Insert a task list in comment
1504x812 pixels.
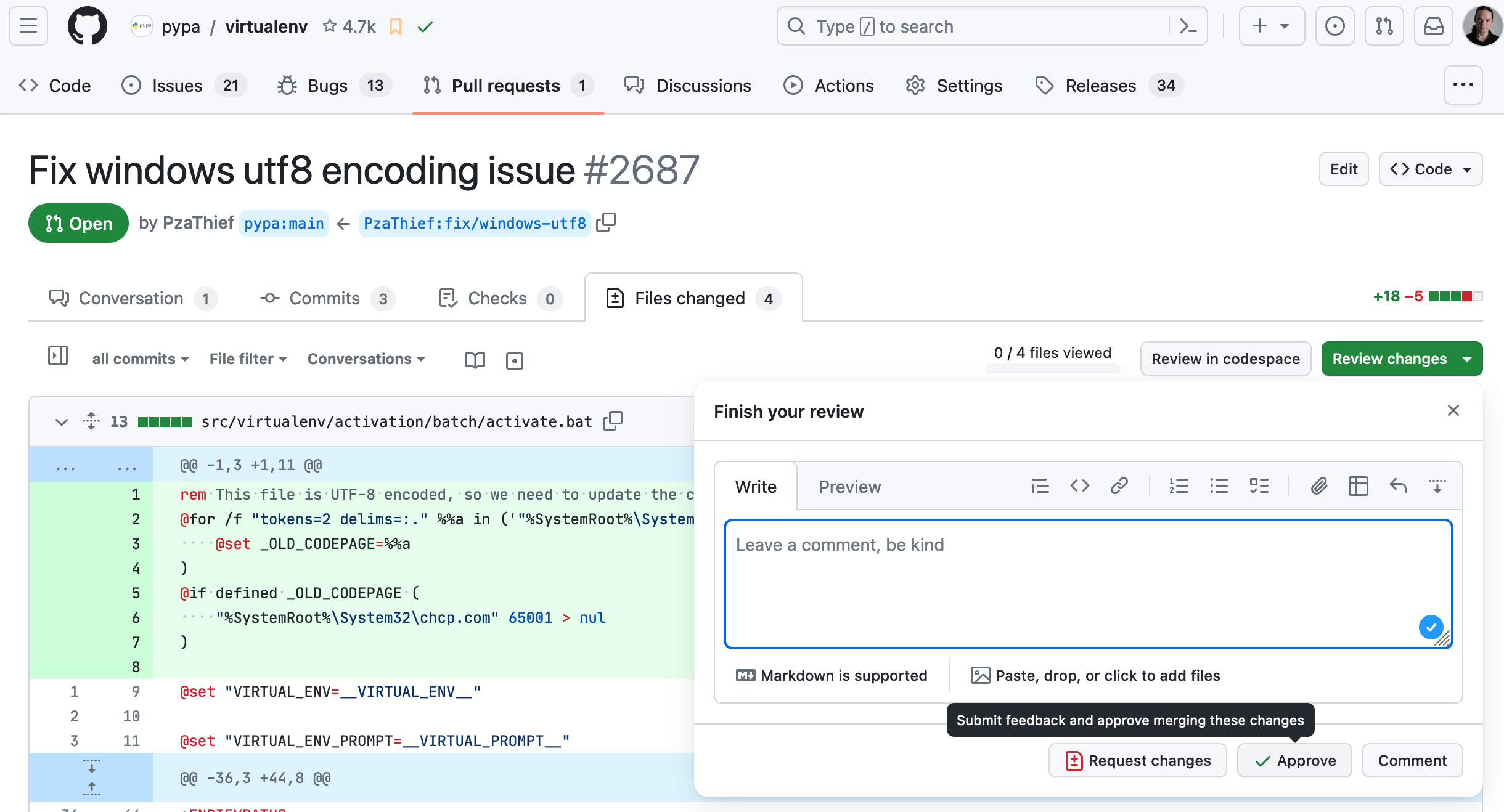[x=1259, y=486]
